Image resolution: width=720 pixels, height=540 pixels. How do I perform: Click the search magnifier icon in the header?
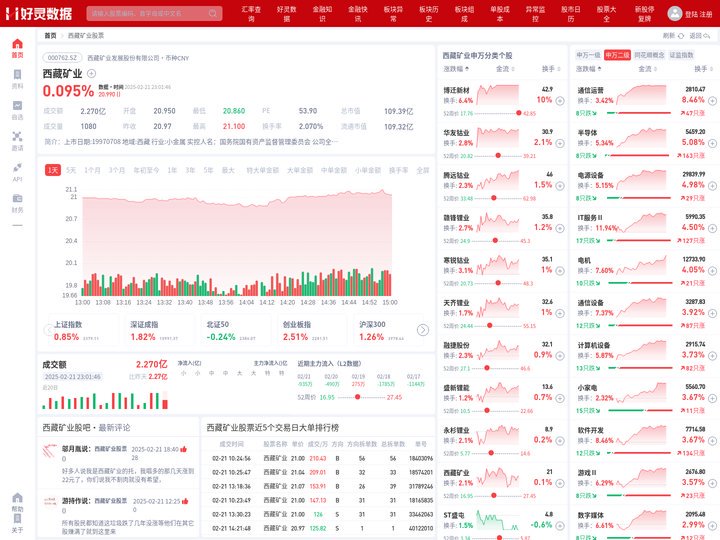[213, 13]
